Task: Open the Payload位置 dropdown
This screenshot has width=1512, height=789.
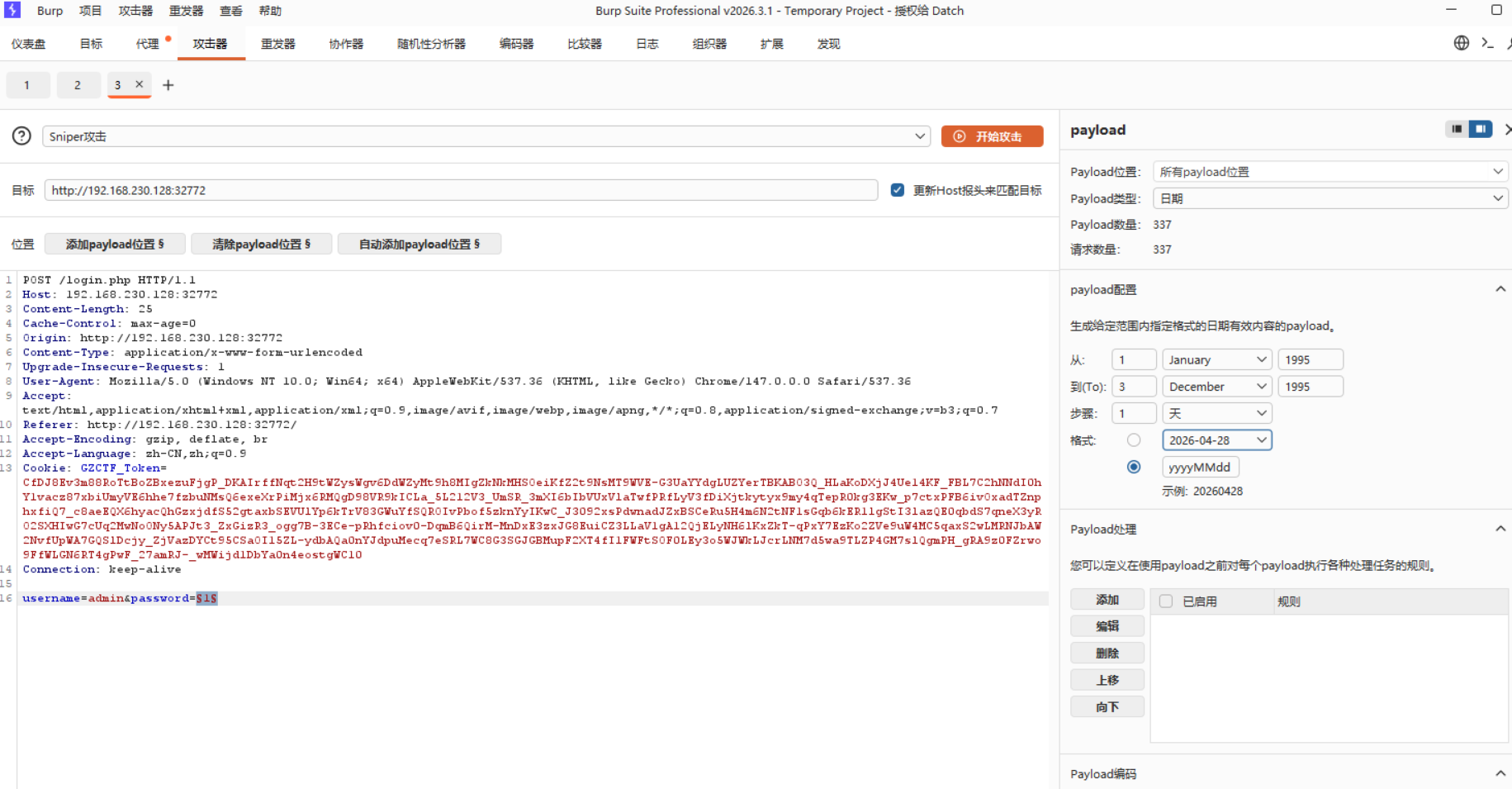Action: pos(1330,172)
